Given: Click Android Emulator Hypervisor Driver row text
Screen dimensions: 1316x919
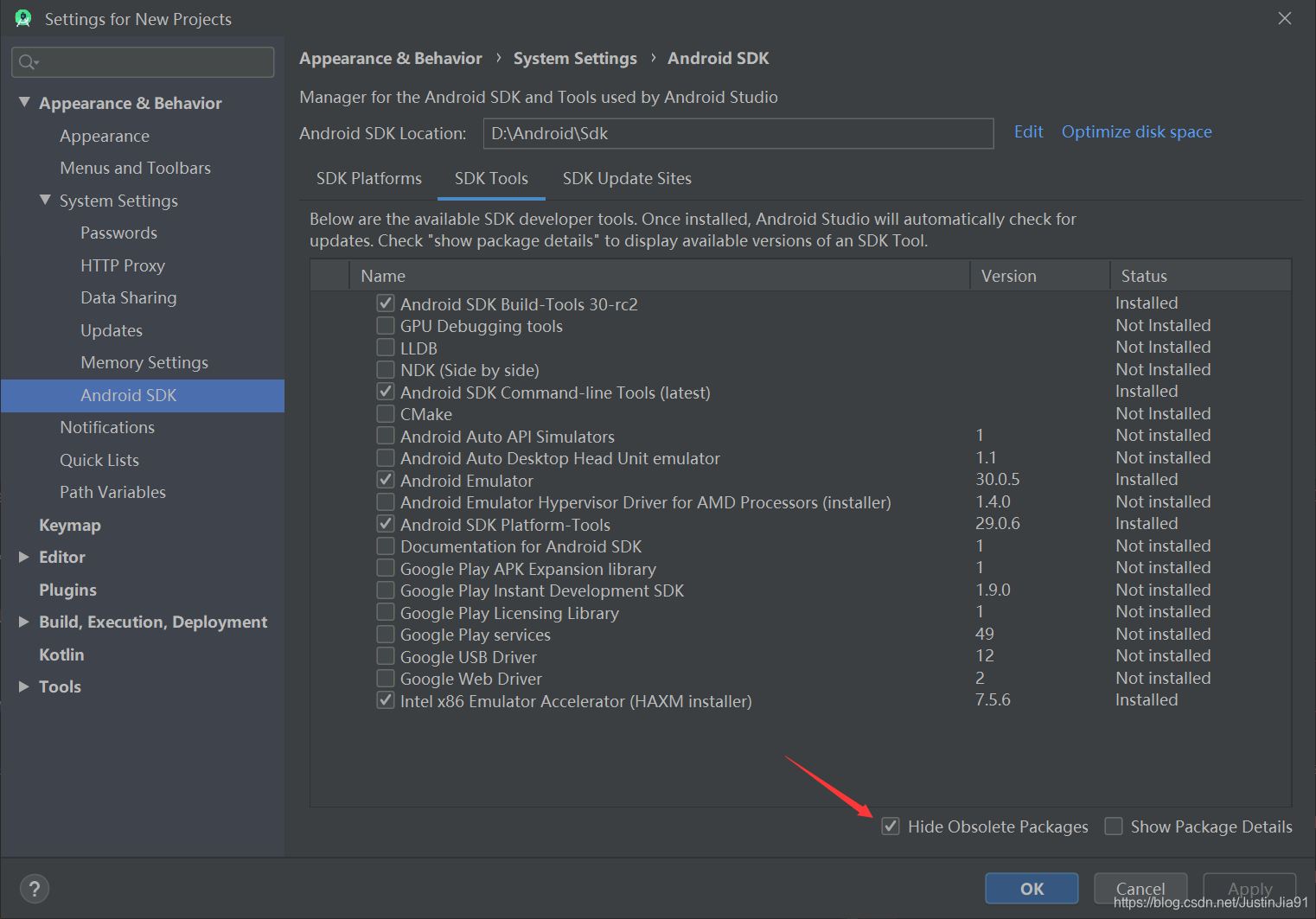Looking at the screenshot, I should coord(646,502).
